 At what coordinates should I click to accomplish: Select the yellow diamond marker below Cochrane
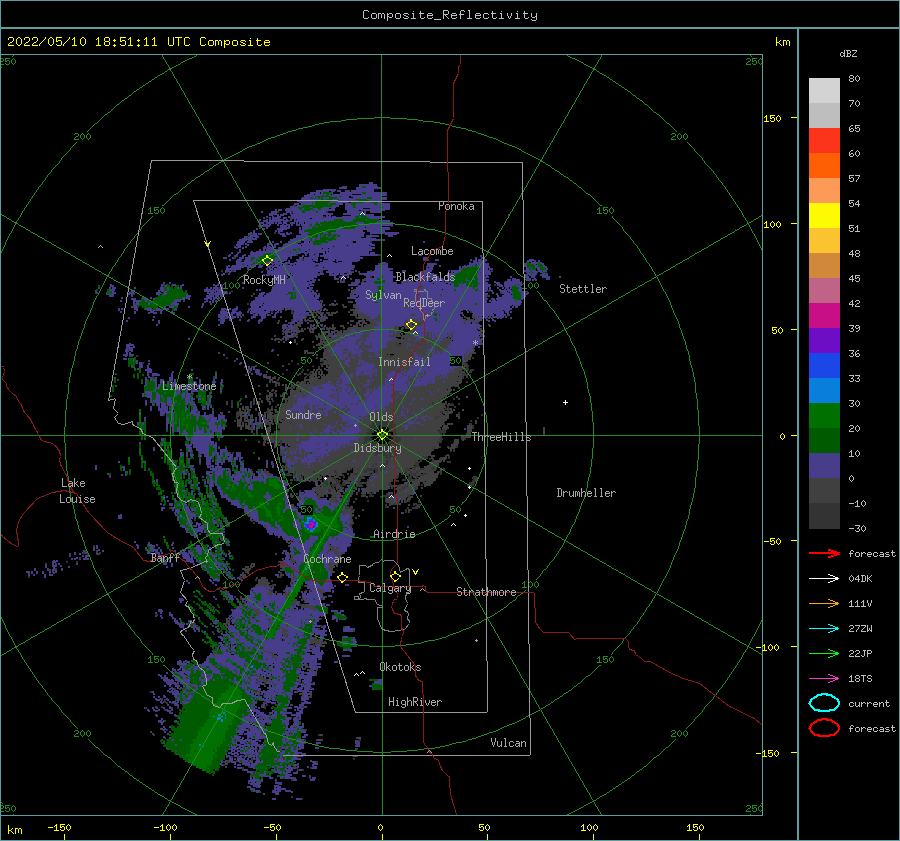pyautogui.click(x=343, y=577)
